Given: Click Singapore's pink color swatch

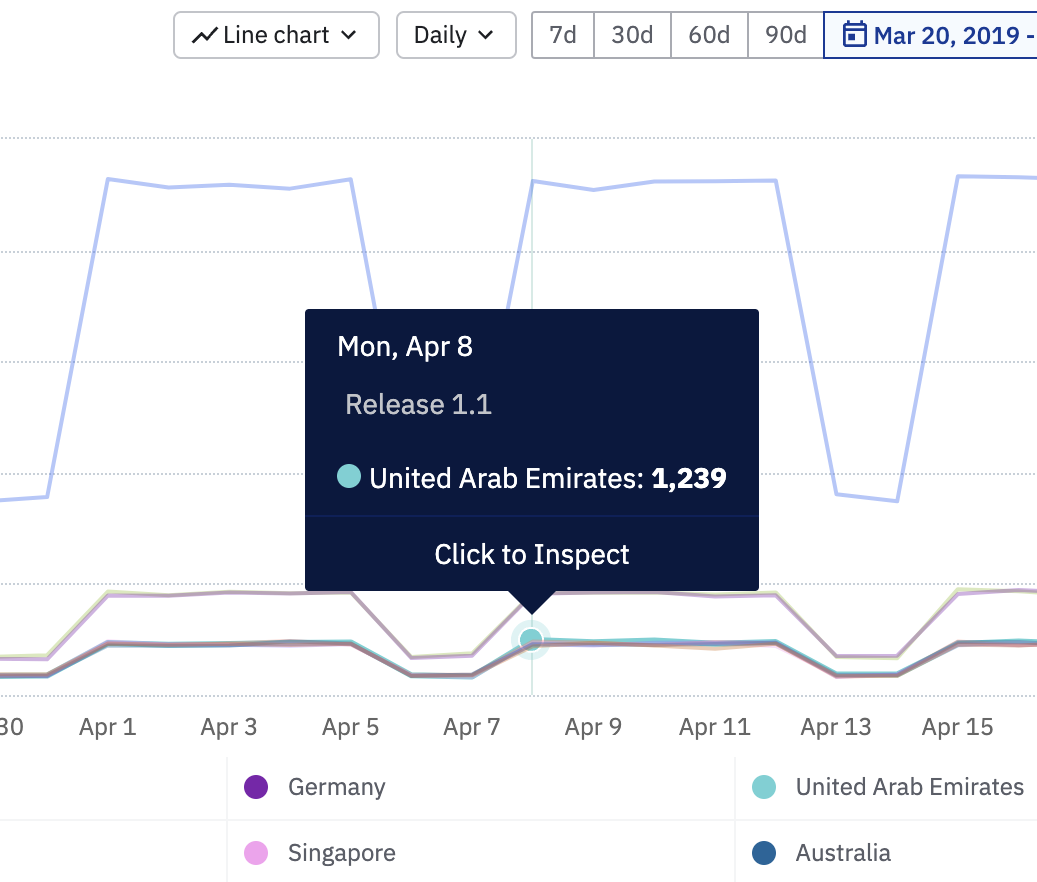Looking at the screenshot, I should point(257,853).
